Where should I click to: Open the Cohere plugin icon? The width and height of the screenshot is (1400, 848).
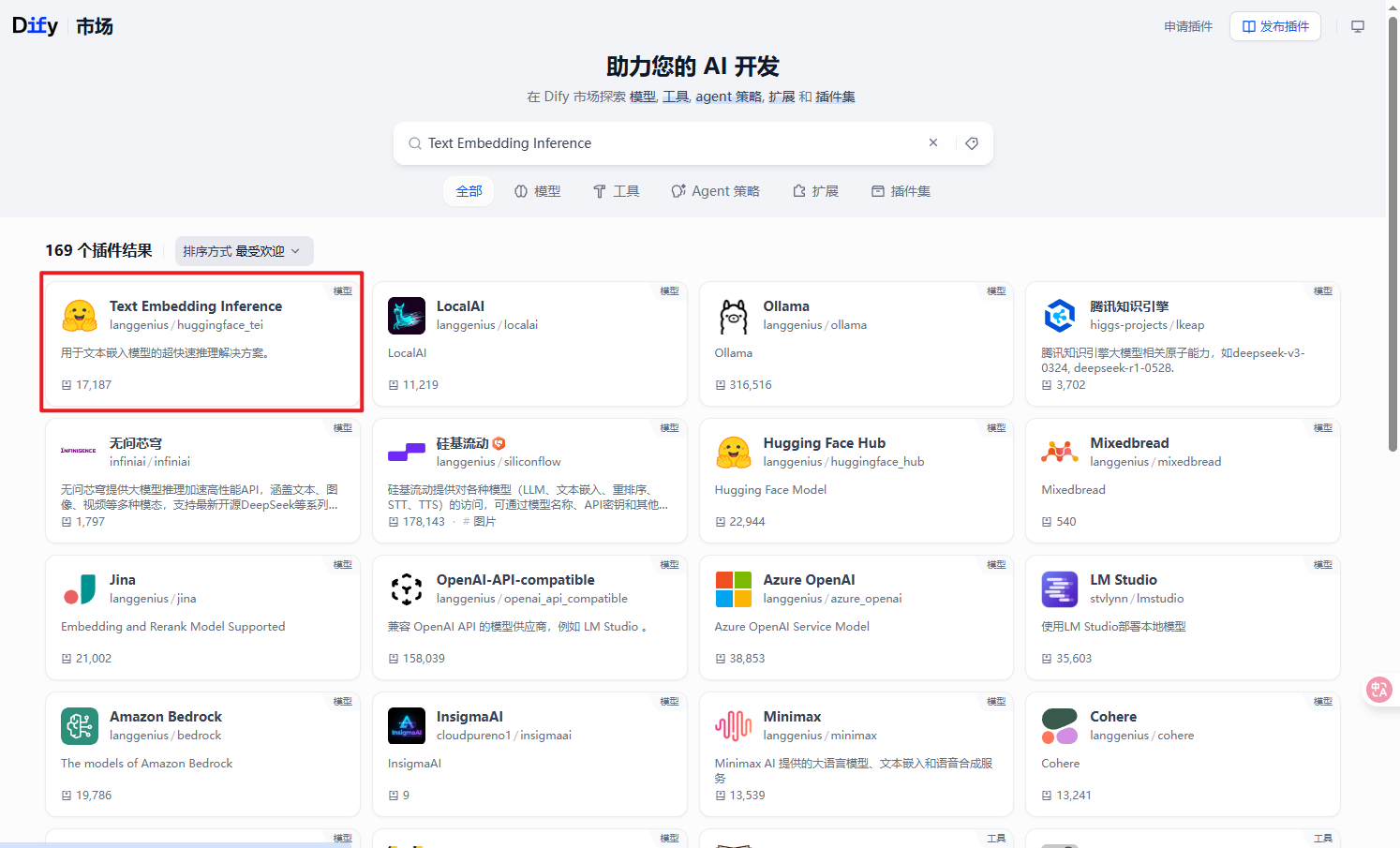coord(1060,726)
